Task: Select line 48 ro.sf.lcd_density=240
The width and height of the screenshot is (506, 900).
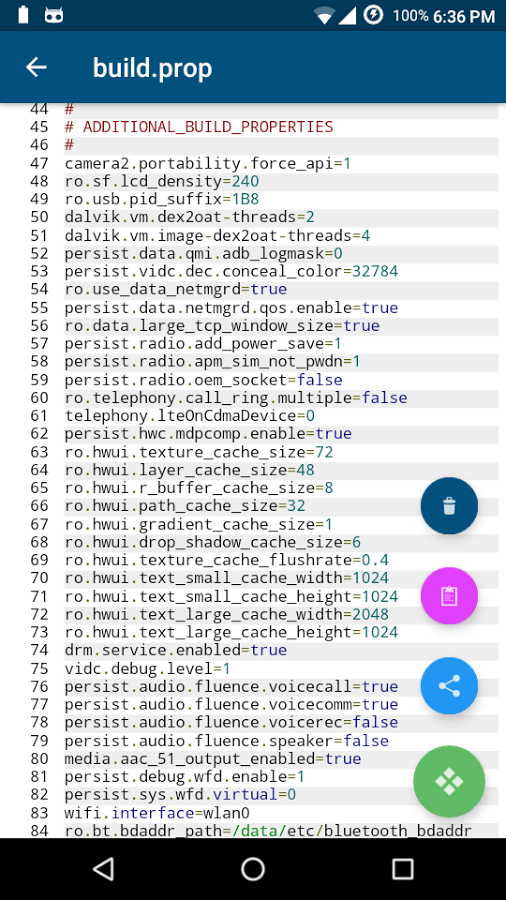Action: pyautogui.click(x=162, y=182)
